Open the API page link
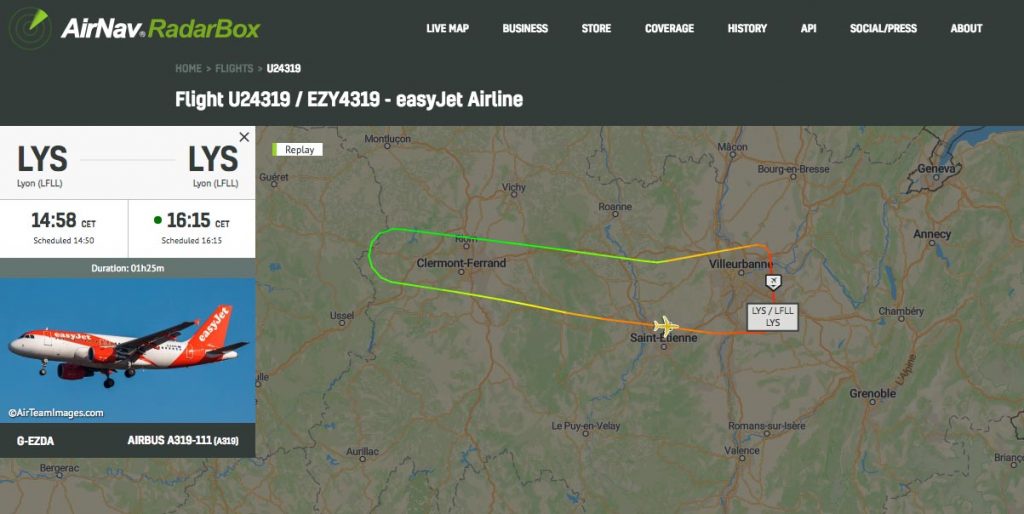Screen dimensions: 1024x514 808,28
